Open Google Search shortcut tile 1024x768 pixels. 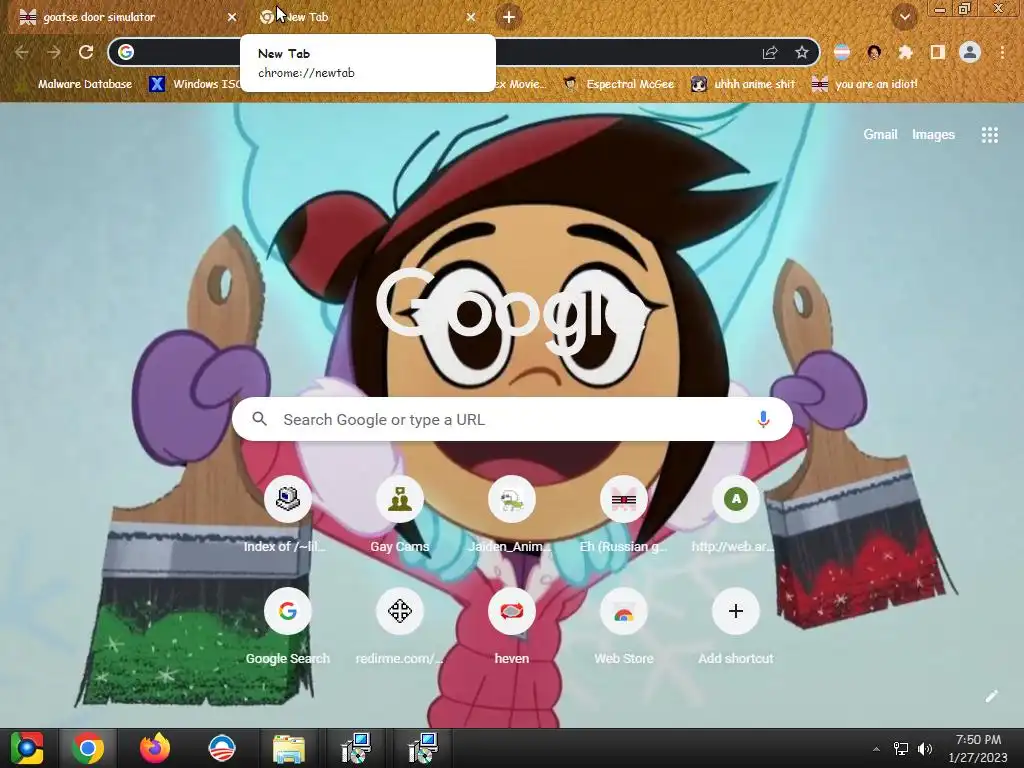click(287, 626)
